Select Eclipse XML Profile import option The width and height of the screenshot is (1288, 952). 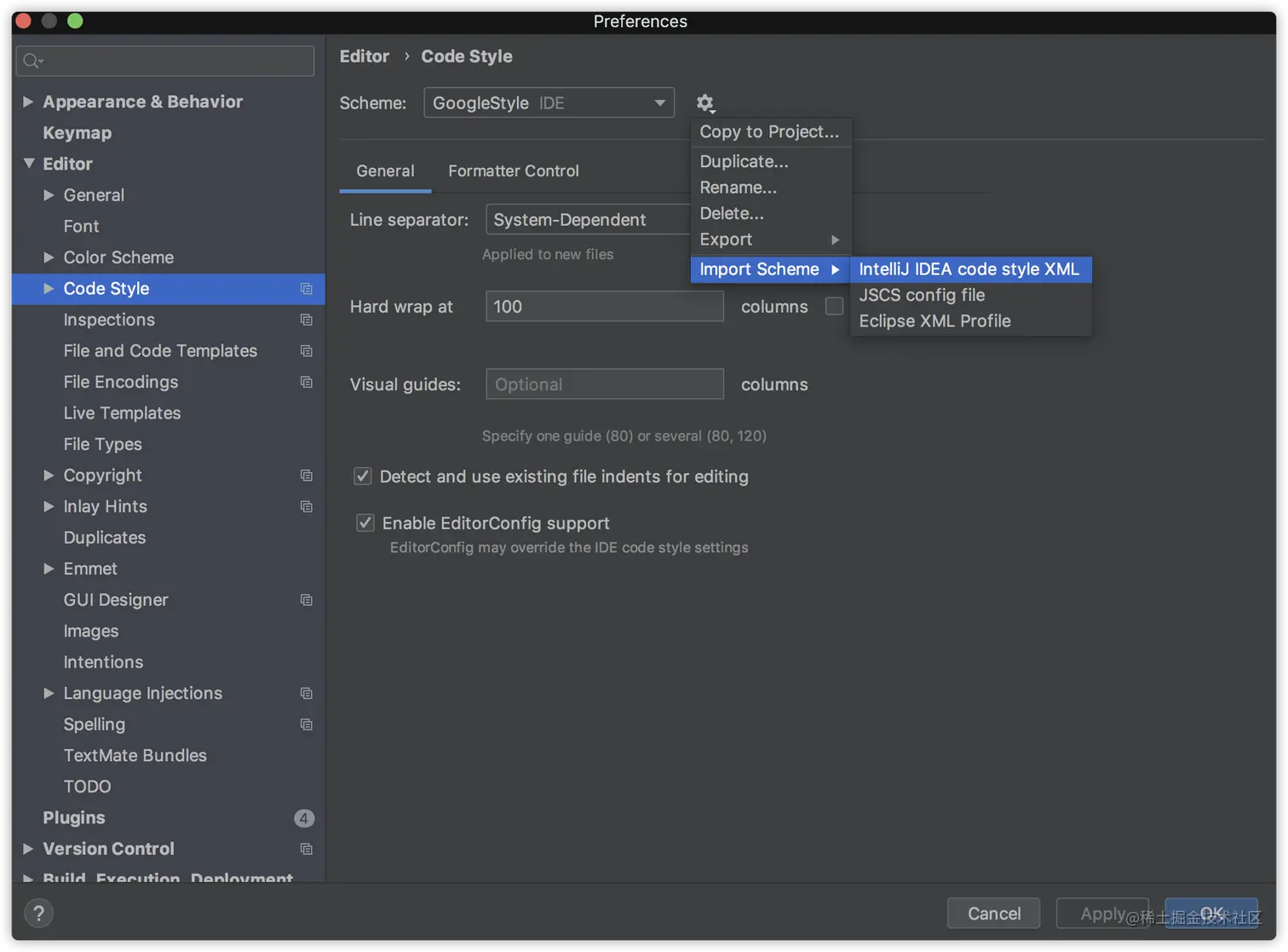point(971,321)
